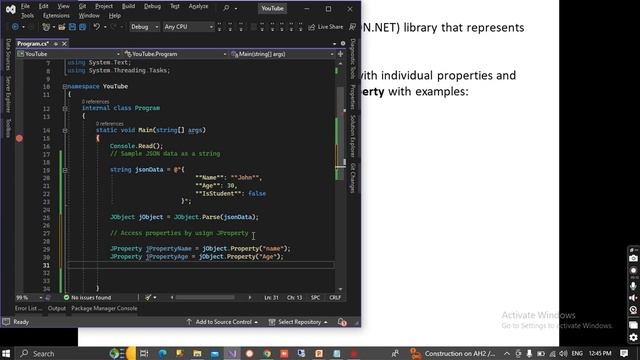Viewport: 640px width, 360px height.
Task: Collapse the Main method block
Action: [64, 131]
